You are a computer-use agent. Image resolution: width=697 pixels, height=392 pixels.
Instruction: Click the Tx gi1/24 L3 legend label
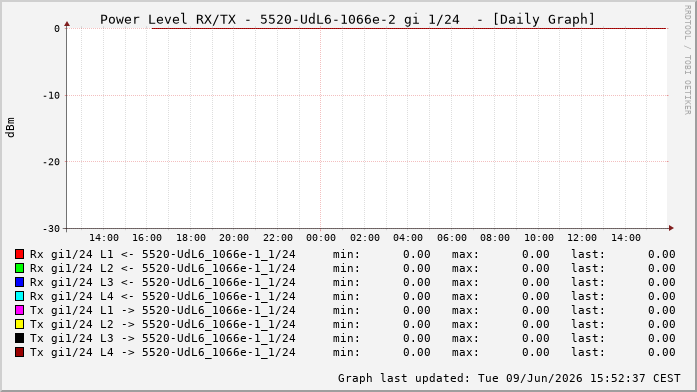162,338
